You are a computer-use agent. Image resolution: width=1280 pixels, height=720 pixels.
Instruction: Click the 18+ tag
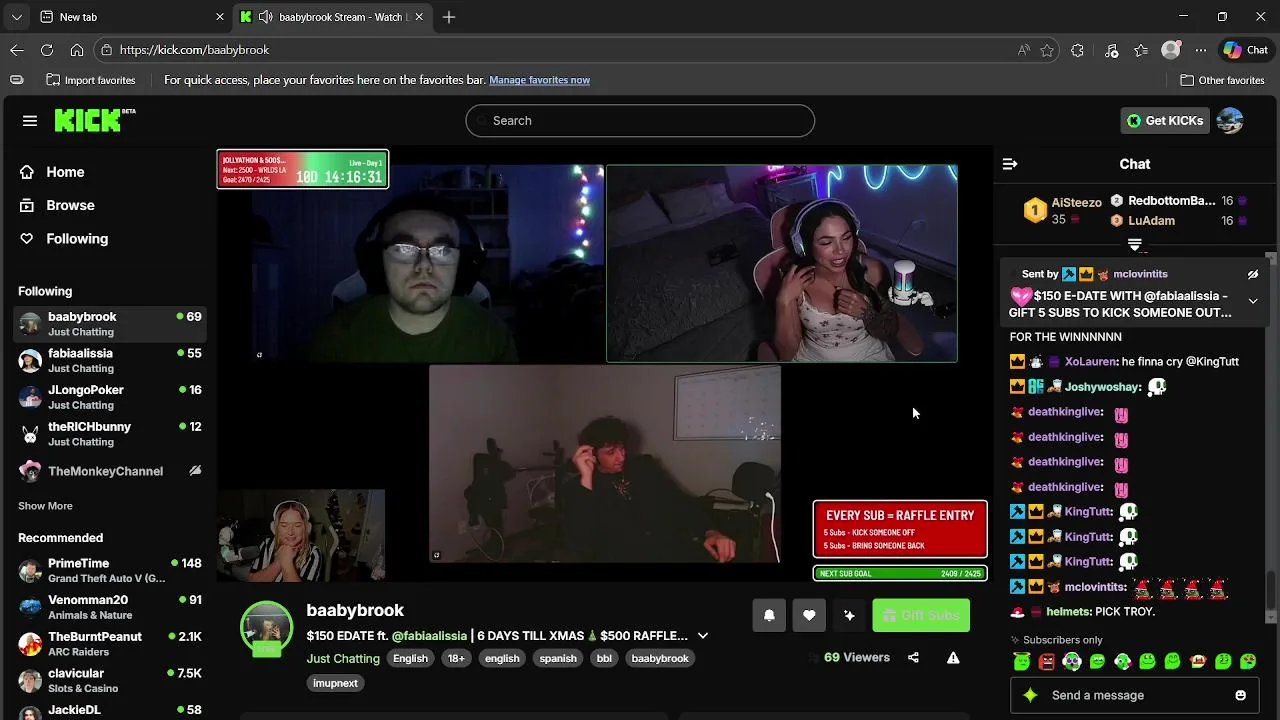(x=457, y=658)
